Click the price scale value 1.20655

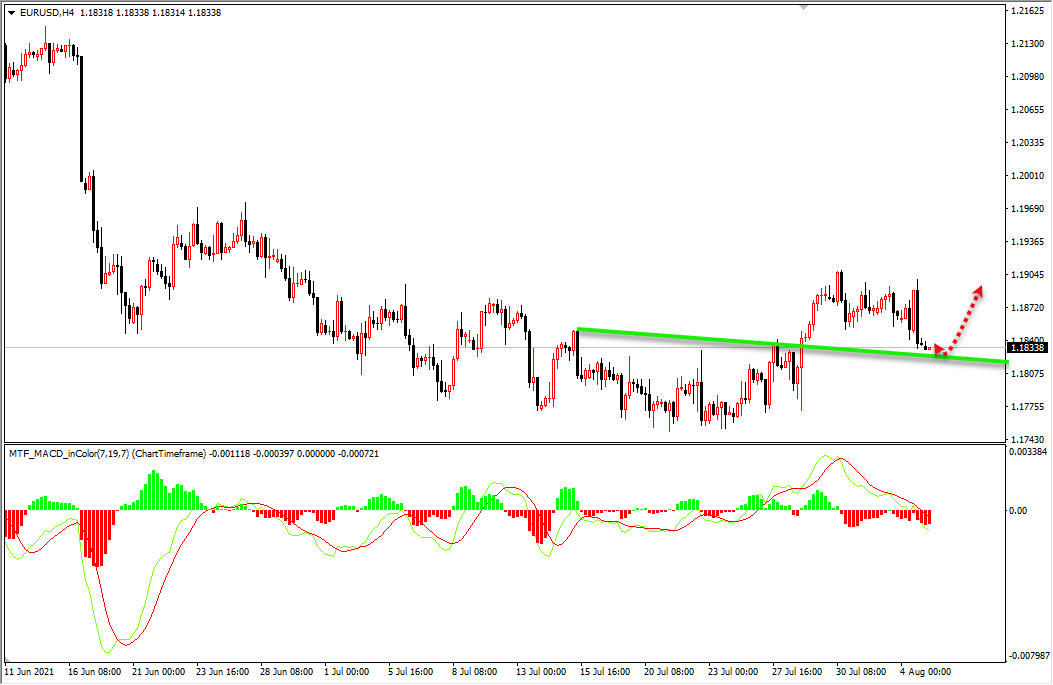pyautogui.click(x=1027, y=109)
